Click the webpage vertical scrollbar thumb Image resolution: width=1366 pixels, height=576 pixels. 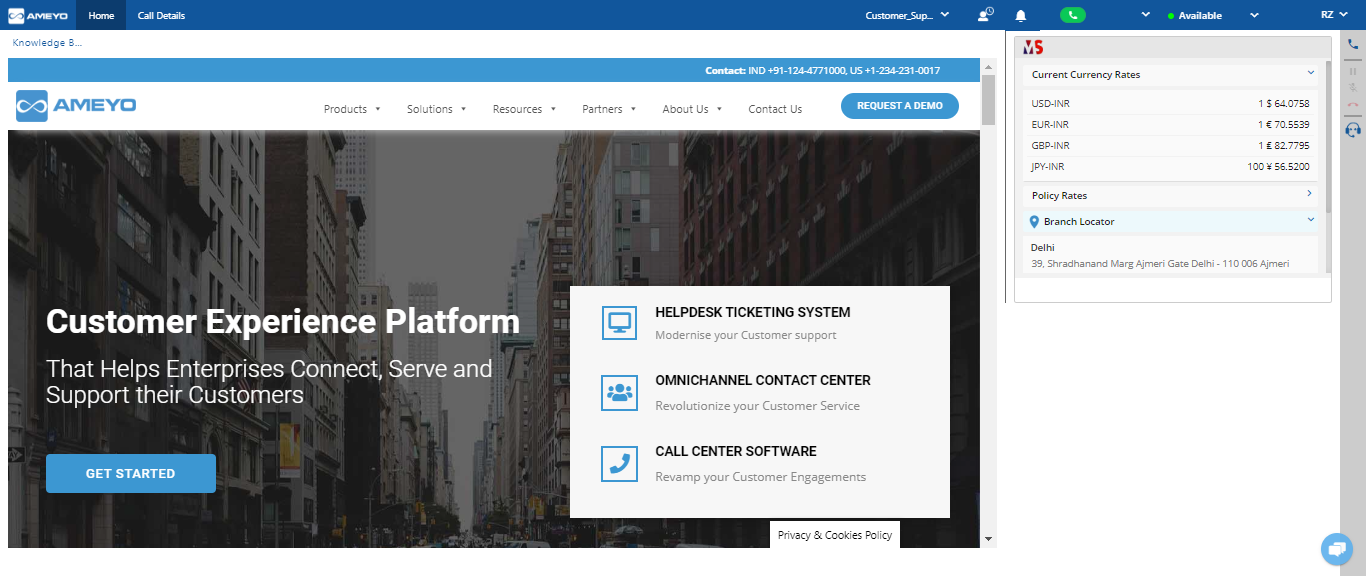tap(988, 99)
